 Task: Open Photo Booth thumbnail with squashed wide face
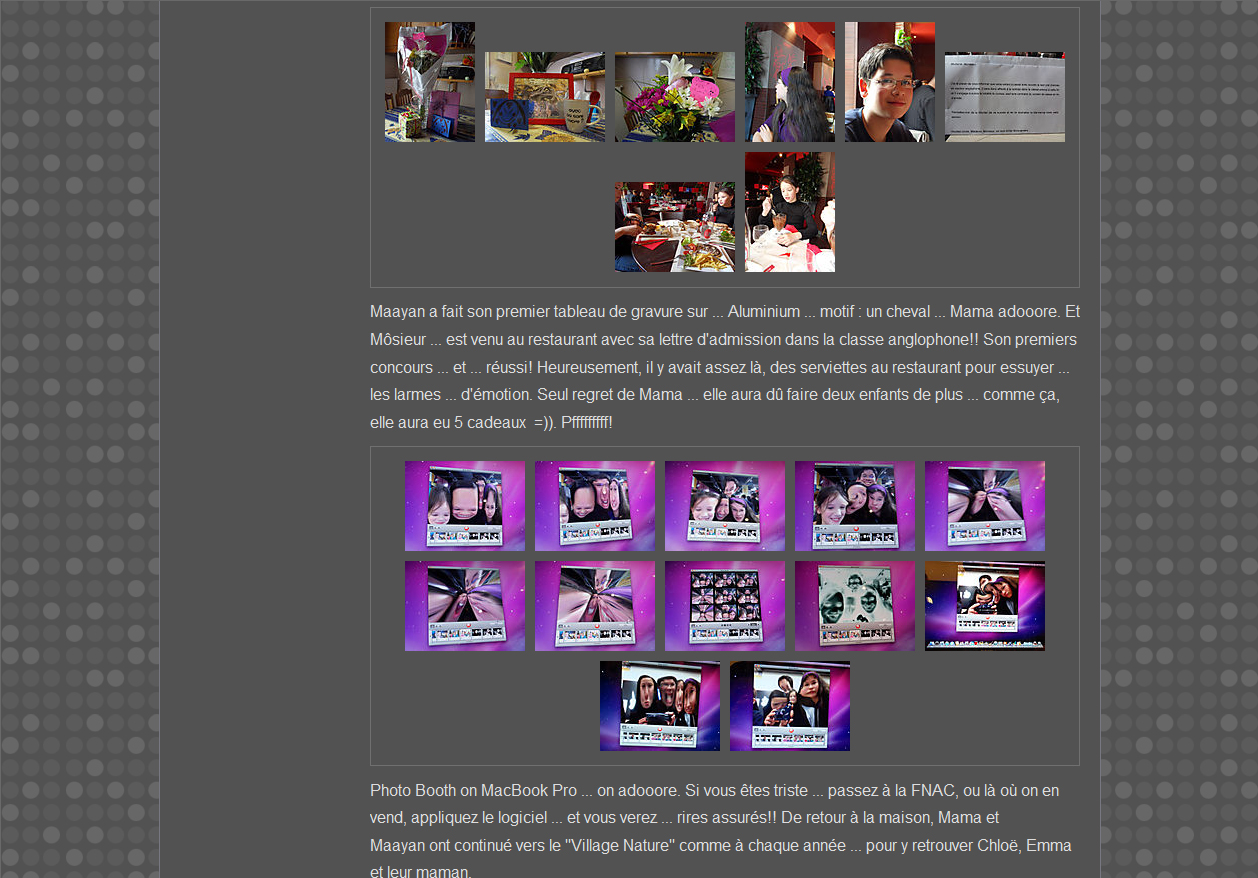coord(464,506)
